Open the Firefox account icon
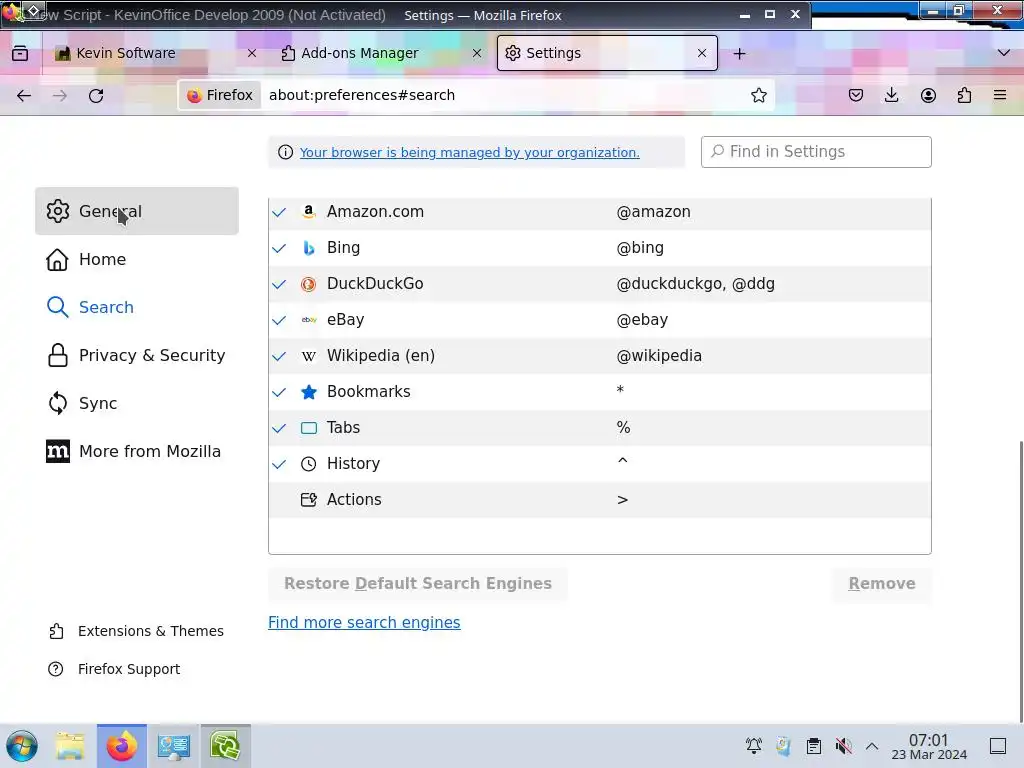 click(x=928, y=95)
